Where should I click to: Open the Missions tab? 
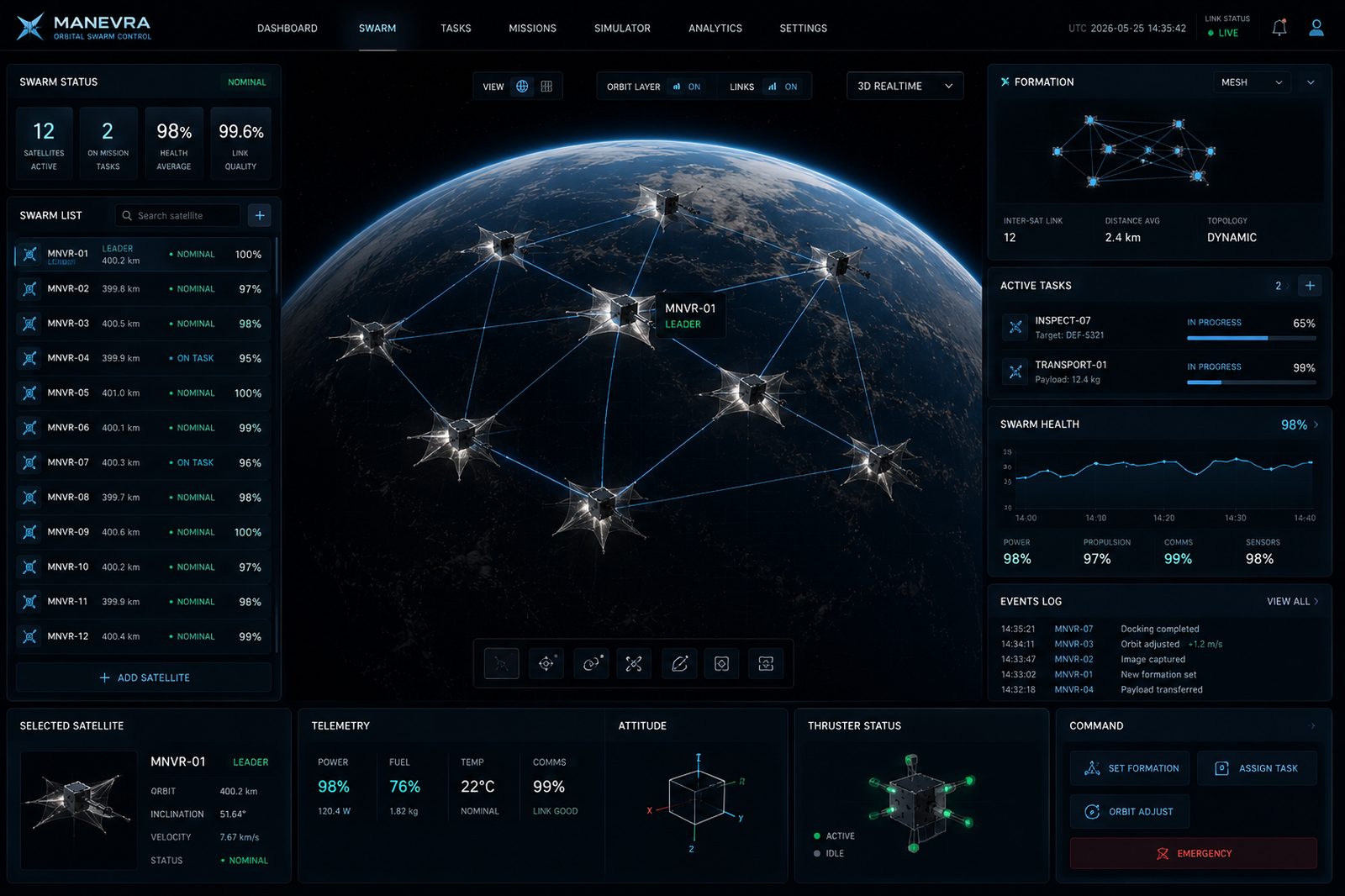pyautogui.click(x=532, y=29)
